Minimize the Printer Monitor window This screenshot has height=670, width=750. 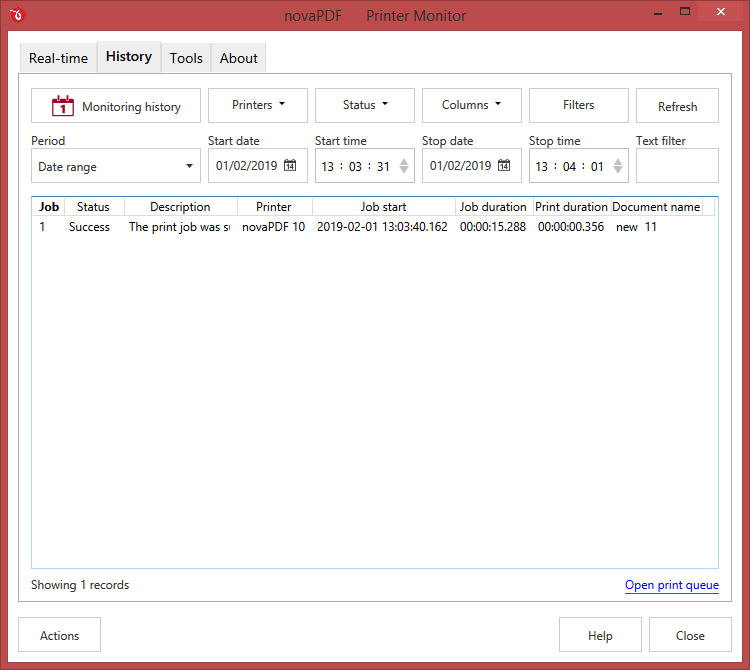click(x=658, y=12)
